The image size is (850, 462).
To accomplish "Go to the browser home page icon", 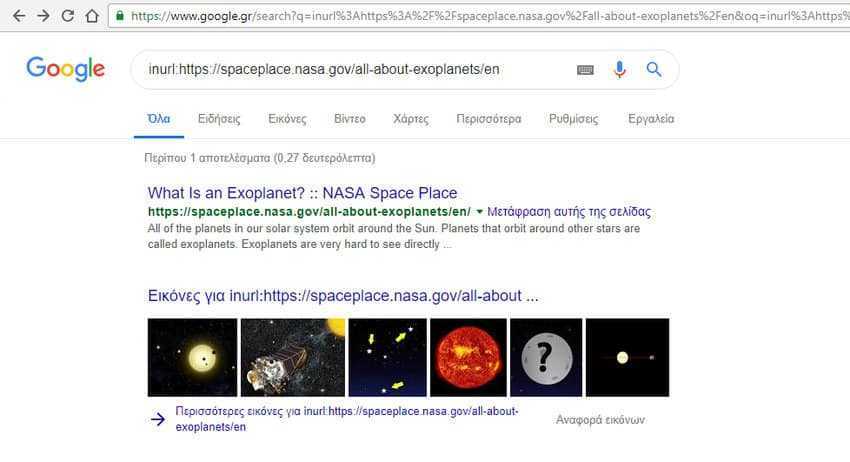I will [x=92, y=16].
